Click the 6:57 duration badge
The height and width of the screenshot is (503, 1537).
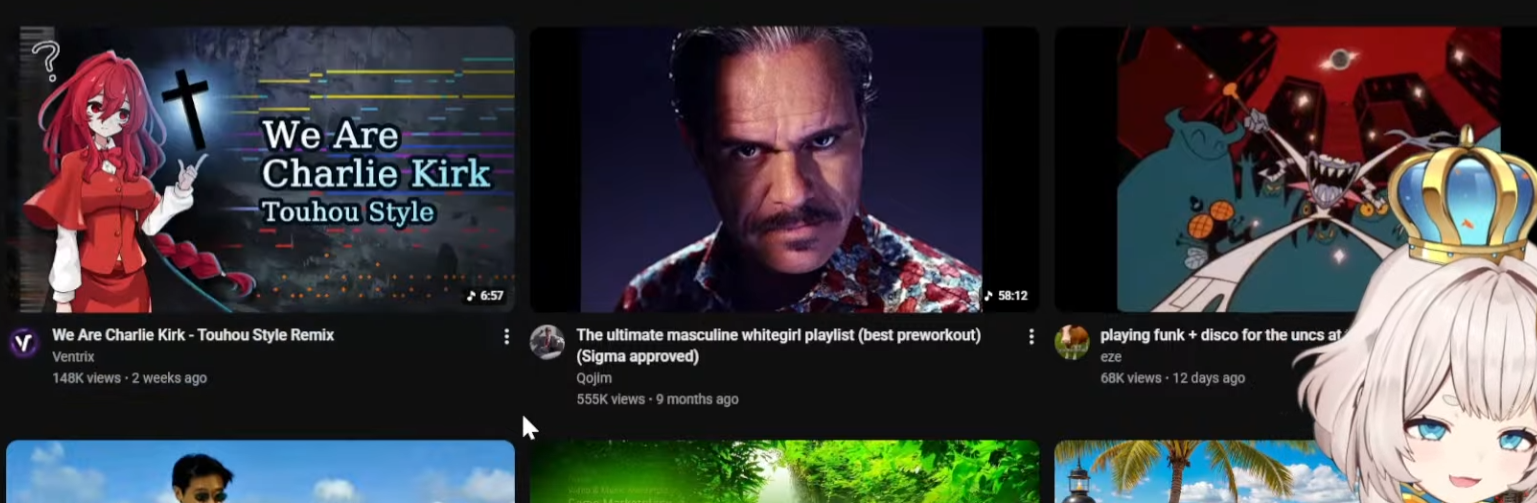(485, 296)
